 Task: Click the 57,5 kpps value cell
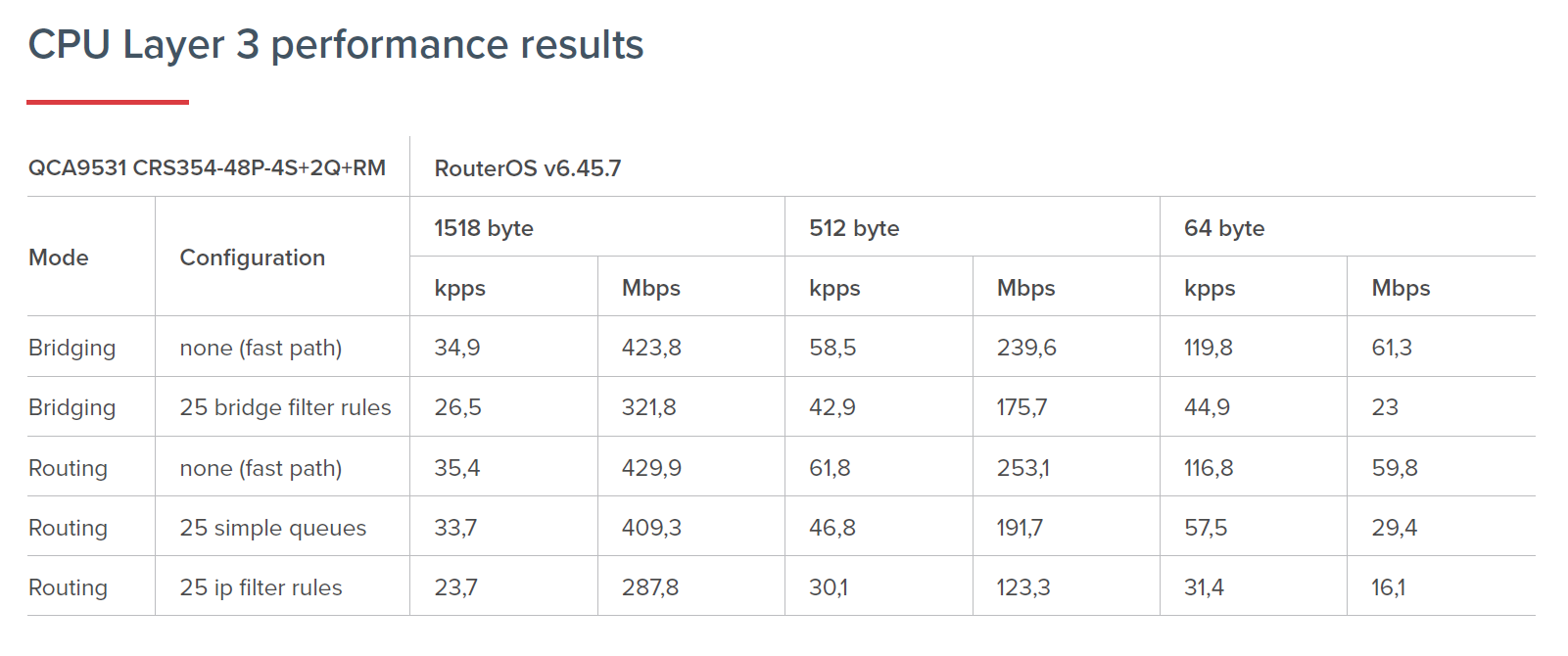click(x=1206, y=528)
